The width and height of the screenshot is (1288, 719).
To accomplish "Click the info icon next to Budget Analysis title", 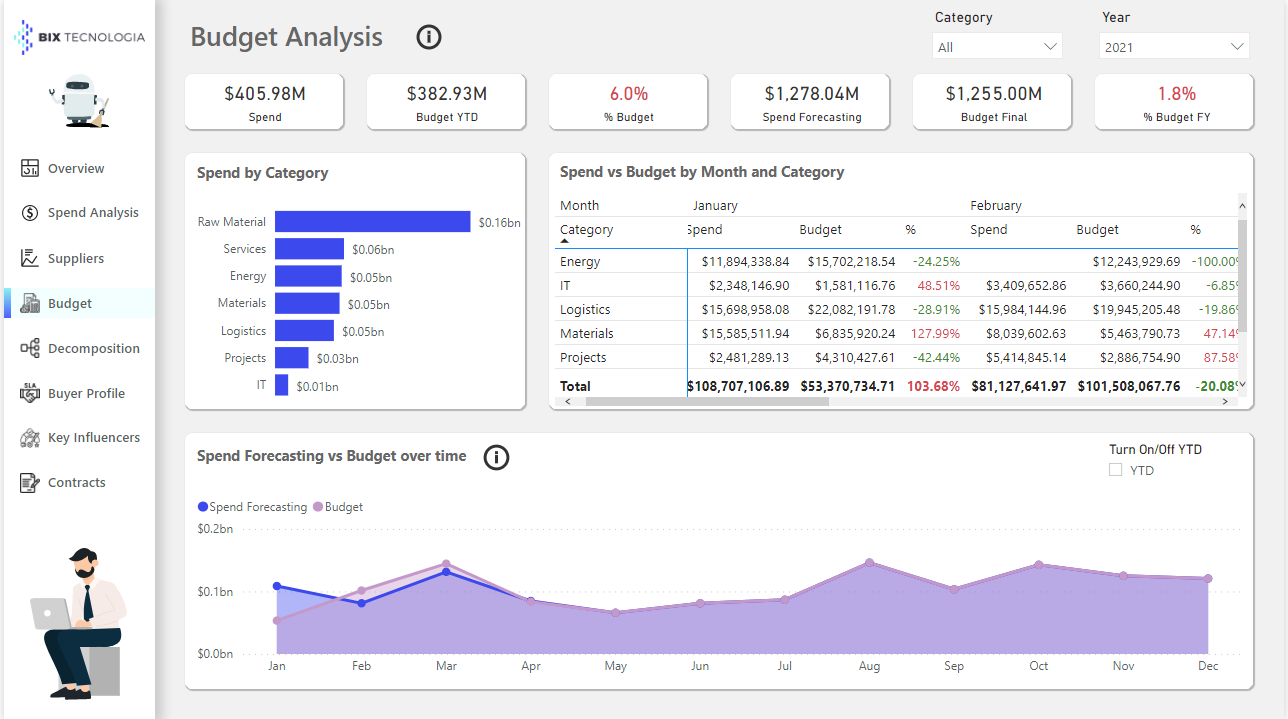I will click(x=428, y=37).
